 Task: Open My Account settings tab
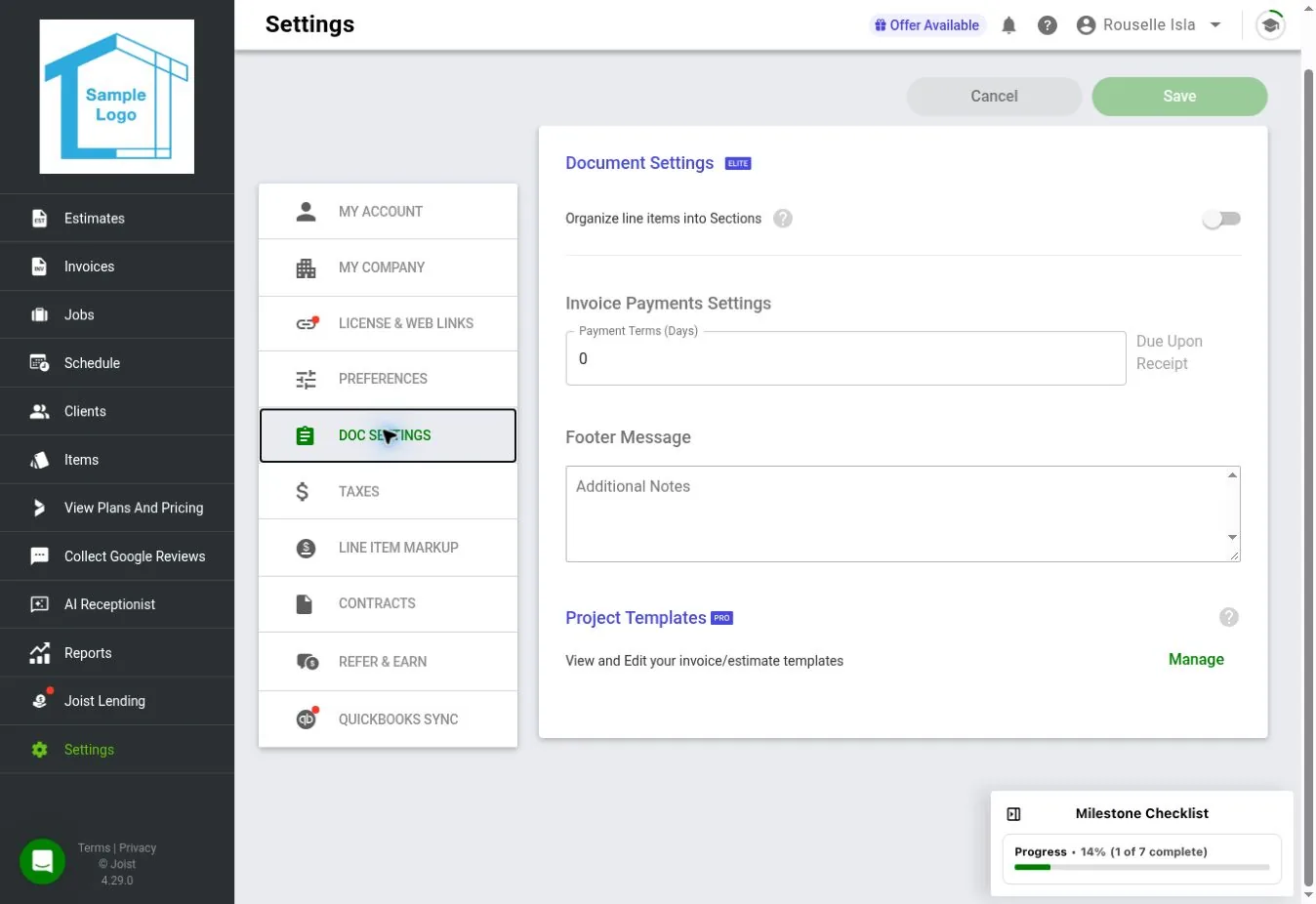point(388,212)
